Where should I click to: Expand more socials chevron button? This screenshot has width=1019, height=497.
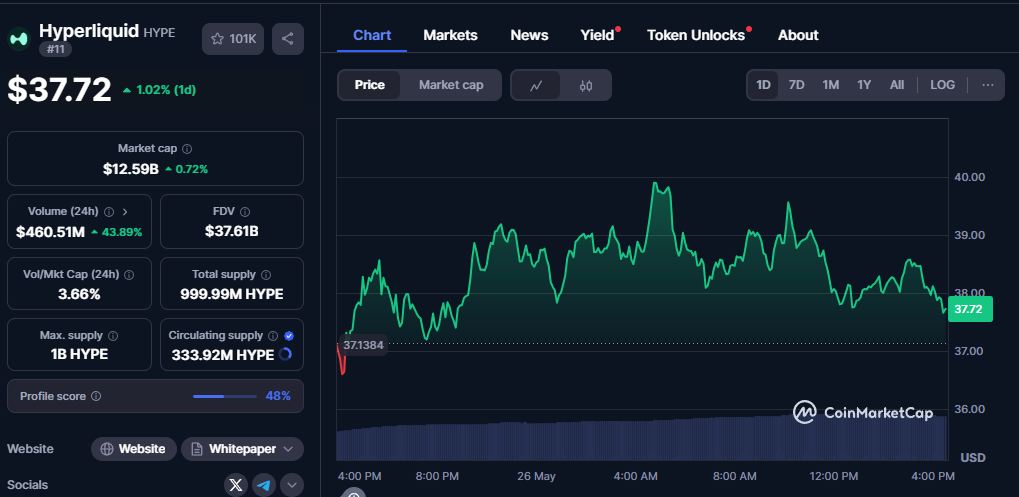point(292,485)
